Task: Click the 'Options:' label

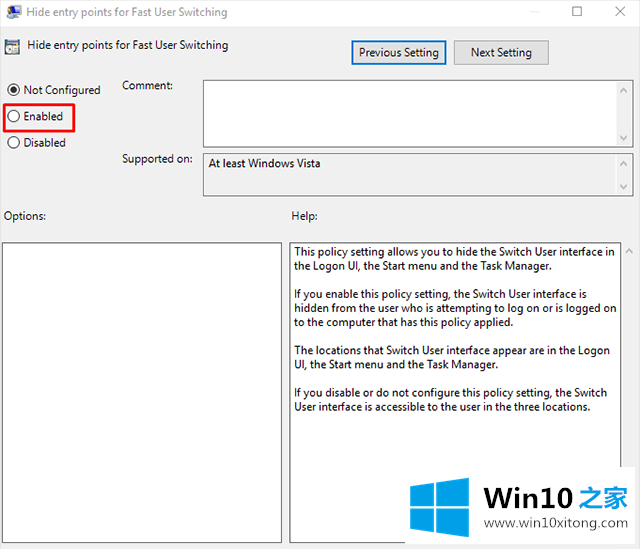Action: pos(25,216)
